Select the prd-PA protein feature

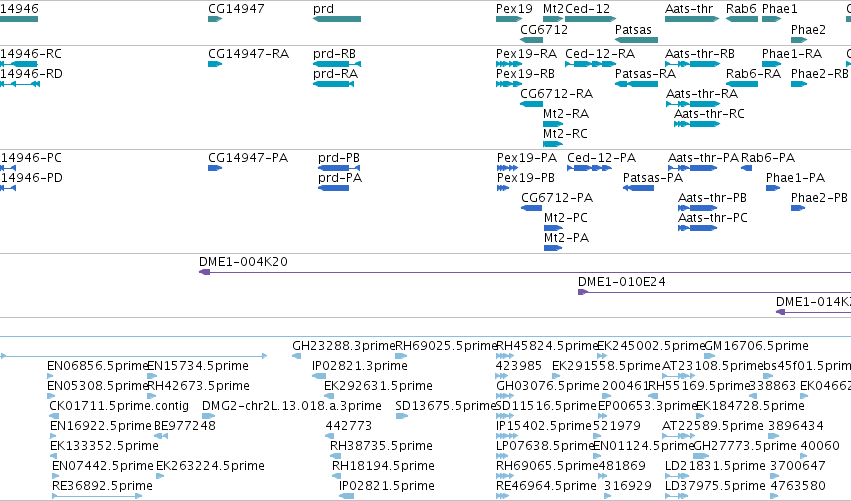333,188
